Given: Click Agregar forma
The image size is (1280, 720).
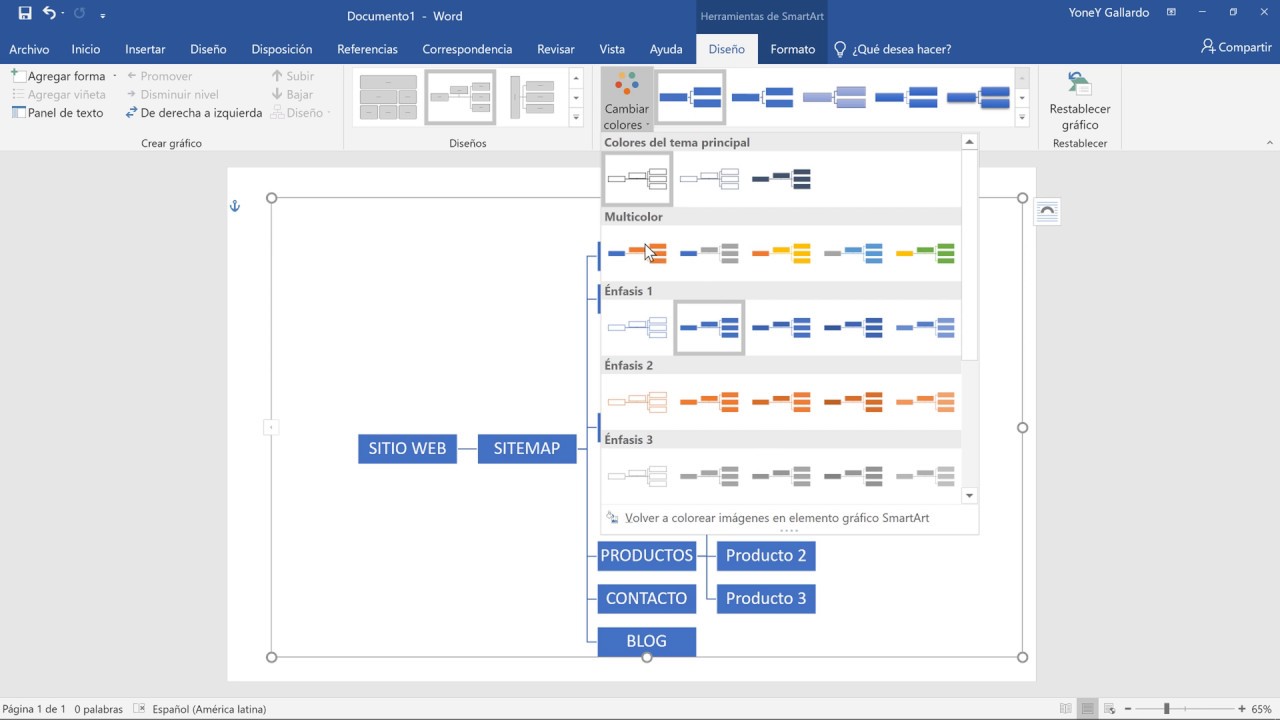Looking at the screenshot, I should pos(58,76).
